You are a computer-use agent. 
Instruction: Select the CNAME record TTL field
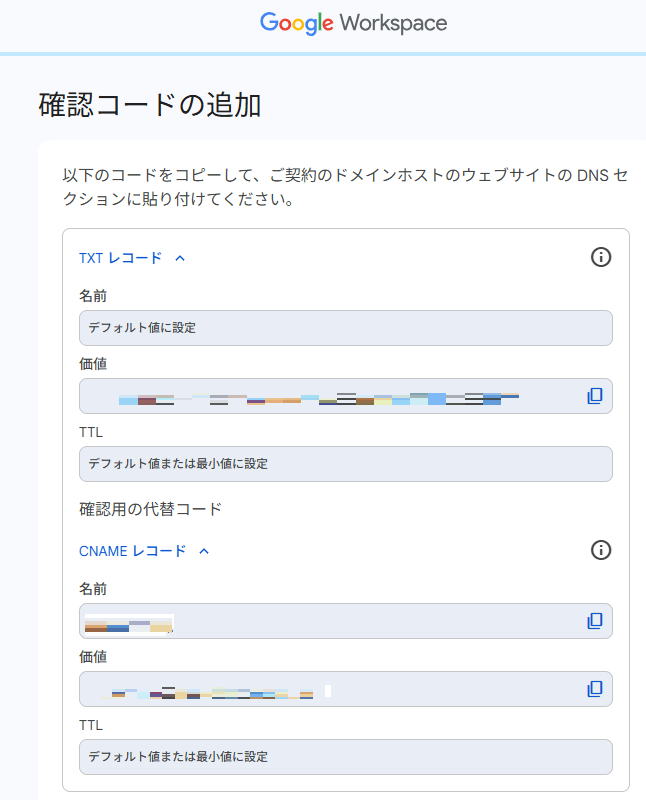point(345,757)
